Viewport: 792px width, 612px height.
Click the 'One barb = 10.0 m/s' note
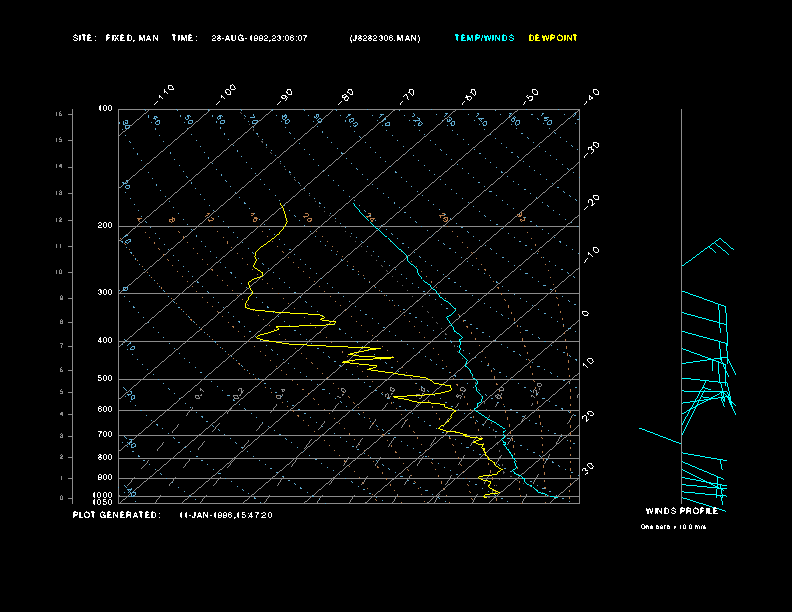coord(673,526)
